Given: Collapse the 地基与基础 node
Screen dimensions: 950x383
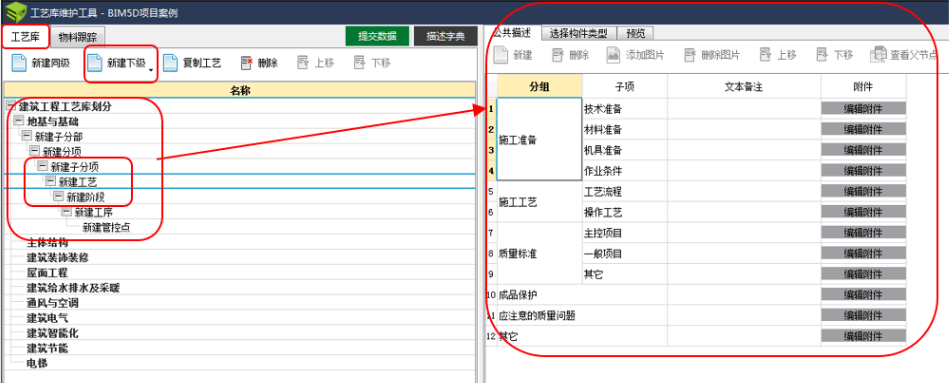Looking at the screenshot, I should pyautogui.click(x=18, y=121).
